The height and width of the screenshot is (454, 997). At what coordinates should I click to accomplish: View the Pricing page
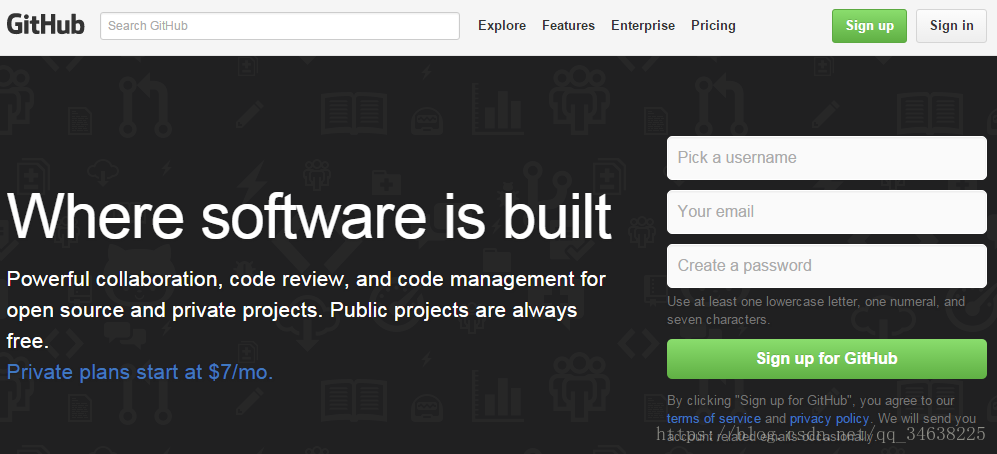pos(713,25)
